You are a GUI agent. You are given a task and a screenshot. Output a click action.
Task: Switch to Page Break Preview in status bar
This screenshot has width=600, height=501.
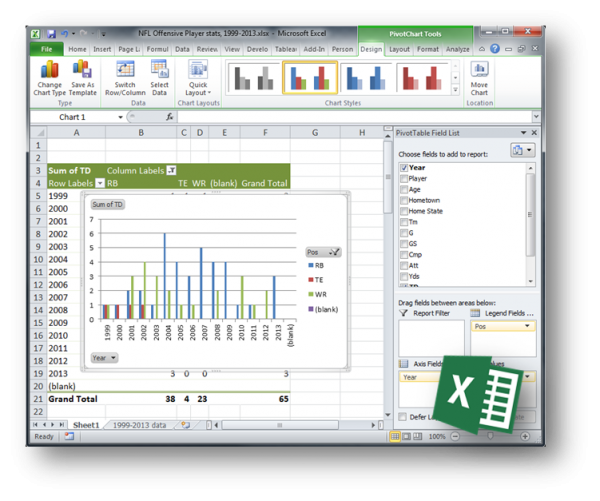(x=417, y=436)
